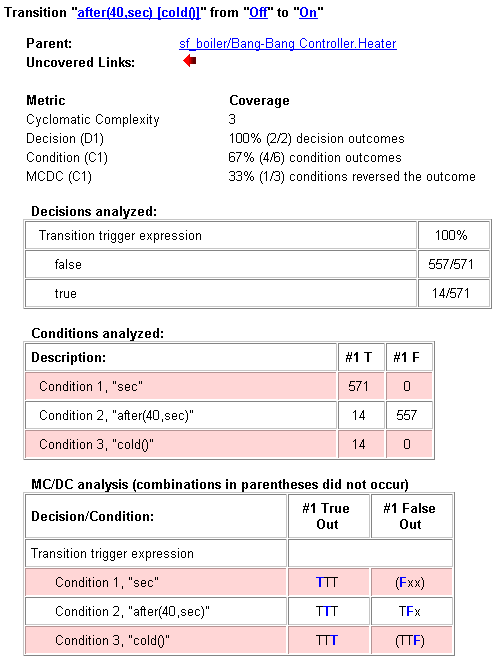Click the (Fxx) MC/DC combination cell
The width and height of the screenshot is (504, 663).
[411, 582]
